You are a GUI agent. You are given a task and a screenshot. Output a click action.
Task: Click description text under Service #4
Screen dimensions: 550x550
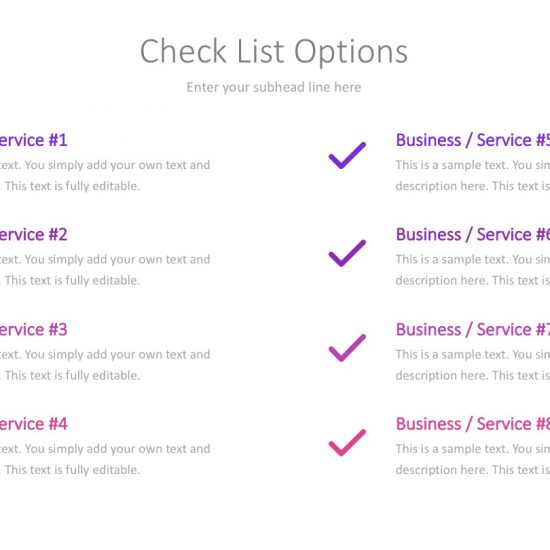[105, 459]
